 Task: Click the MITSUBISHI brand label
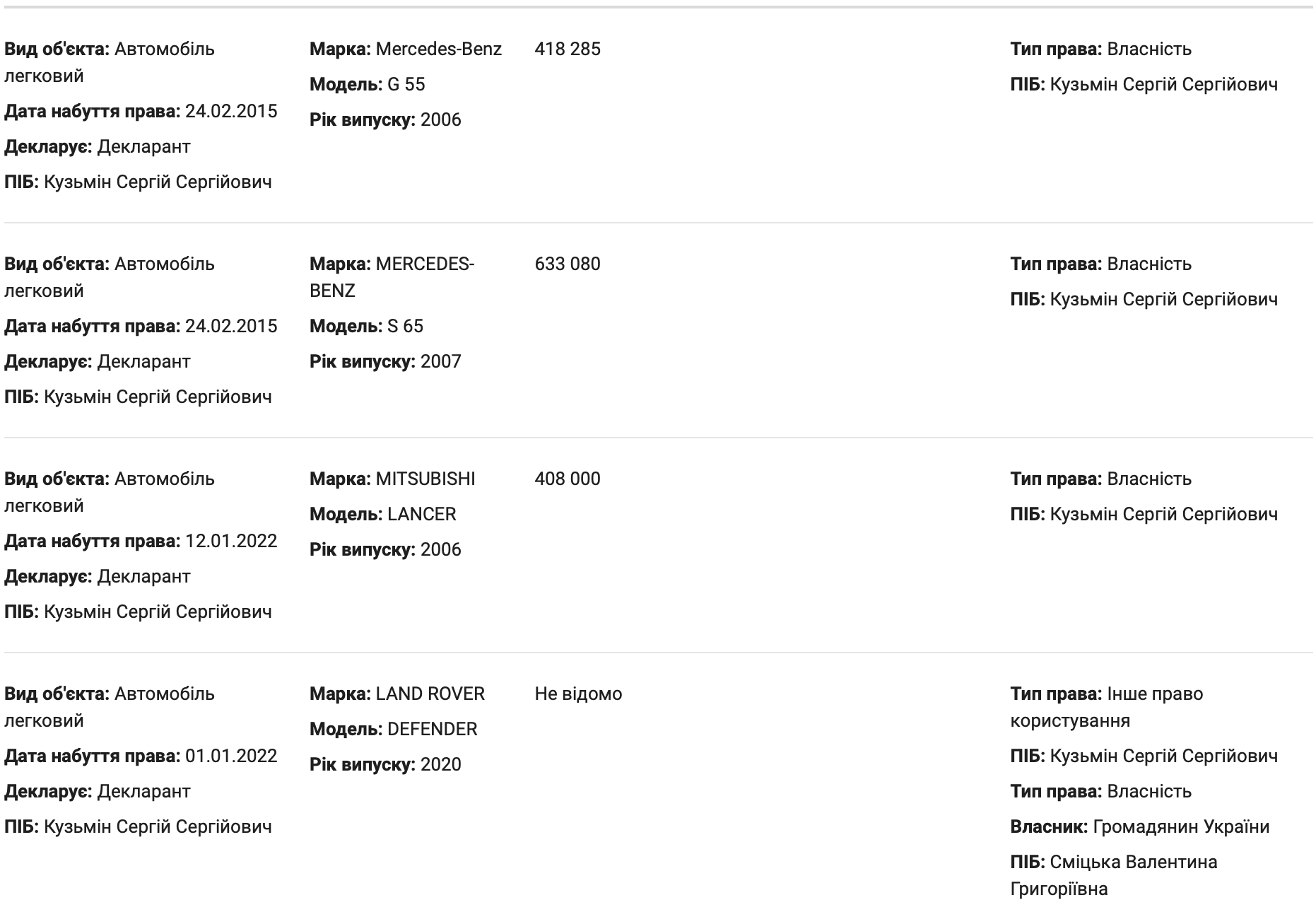click(425, 479)
